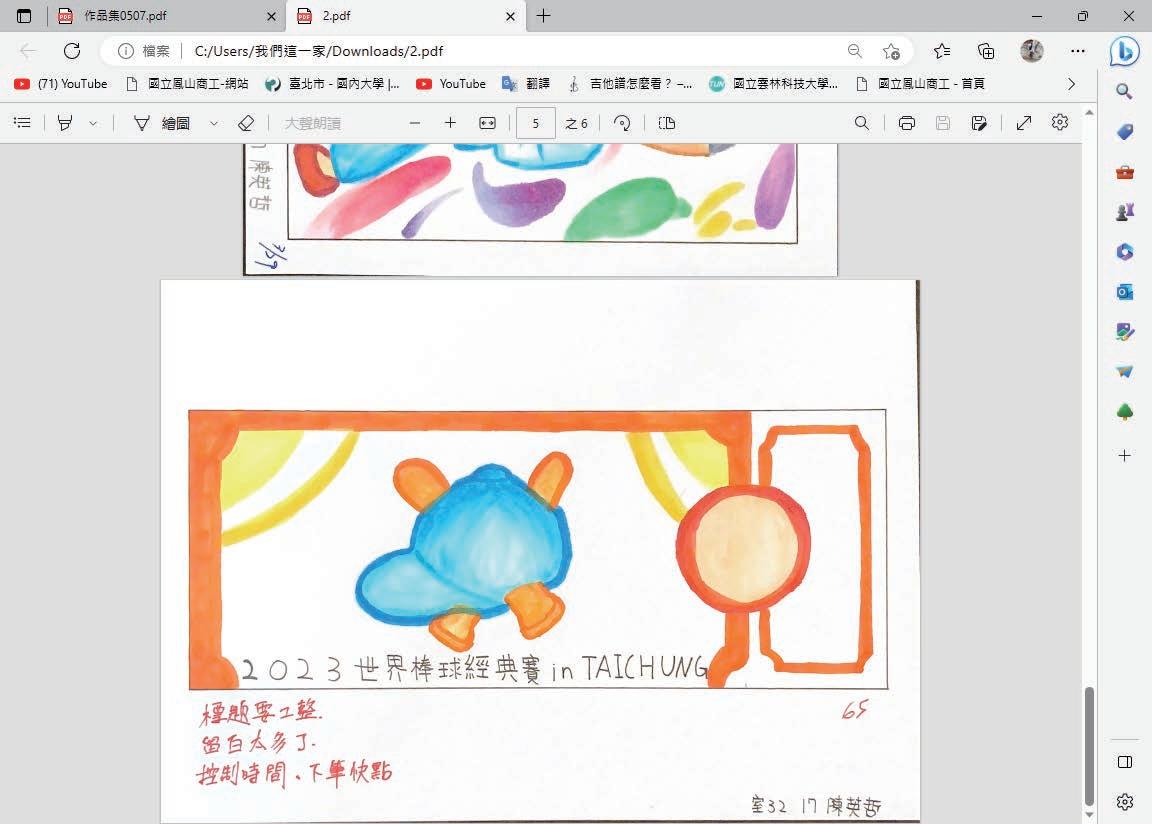1152x824 pixels.
Task: Expand the highlight color options
Action: tap(93, 123)
